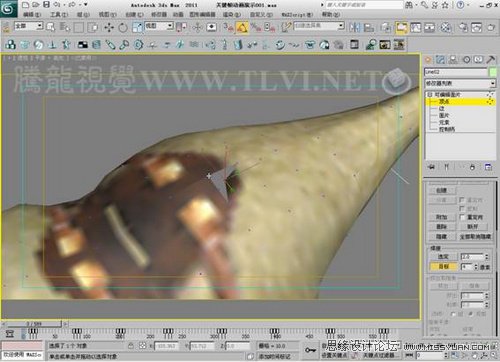Open the 3ds Max application button menu

[x=8, y=8]
